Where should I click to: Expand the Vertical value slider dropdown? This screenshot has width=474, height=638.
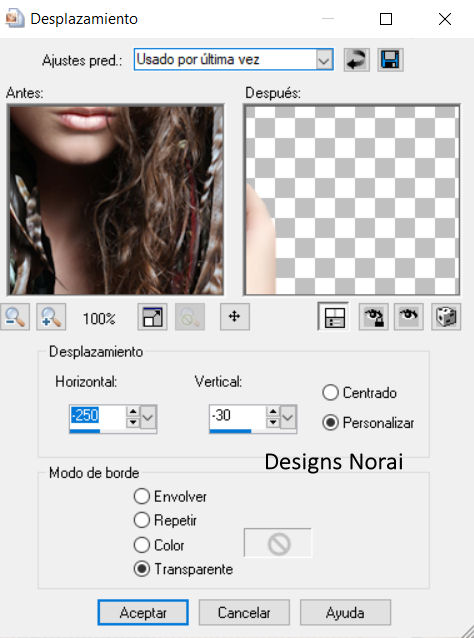pos(288,417)
